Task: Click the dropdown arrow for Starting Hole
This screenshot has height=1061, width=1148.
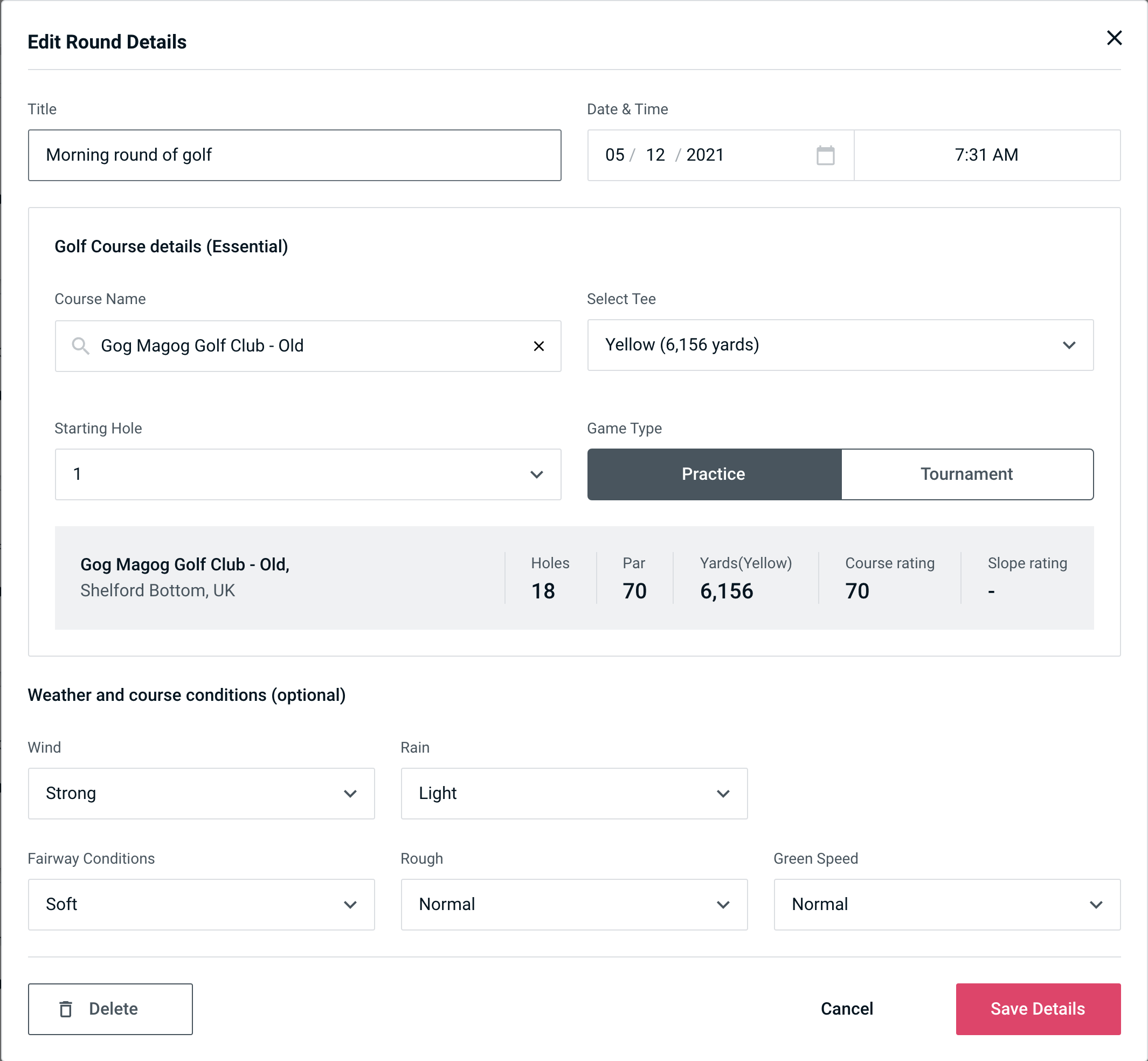Action: pyautogui.click(x=536, y=475)
